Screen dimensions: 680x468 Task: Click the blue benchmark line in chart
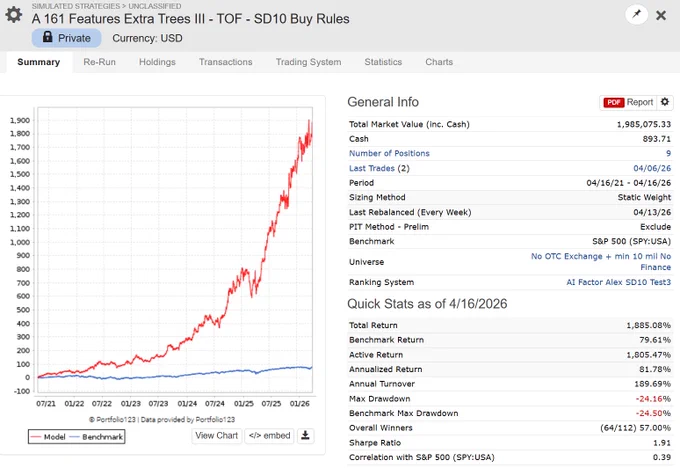click(x=173, y=376)
